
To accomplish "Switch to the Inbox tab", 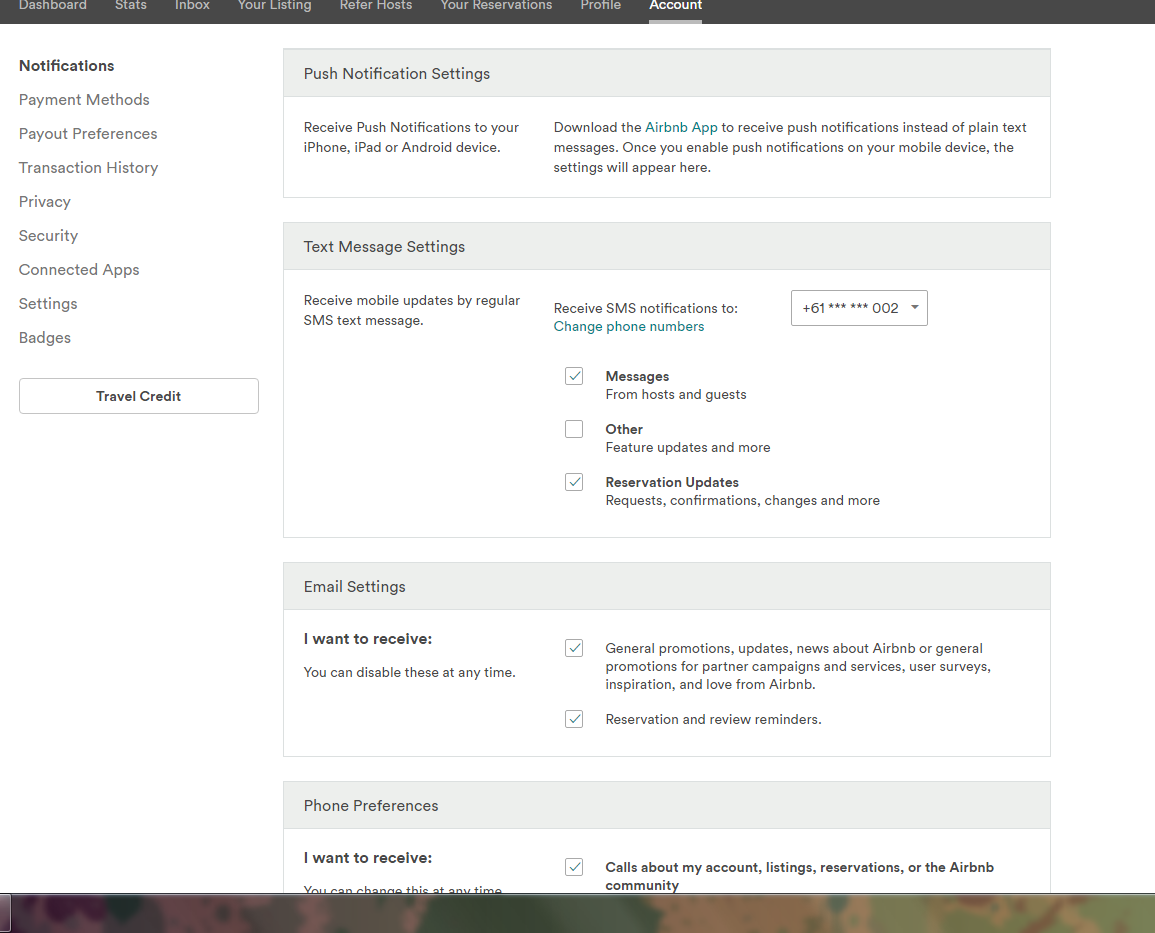I will click(192, 6).
